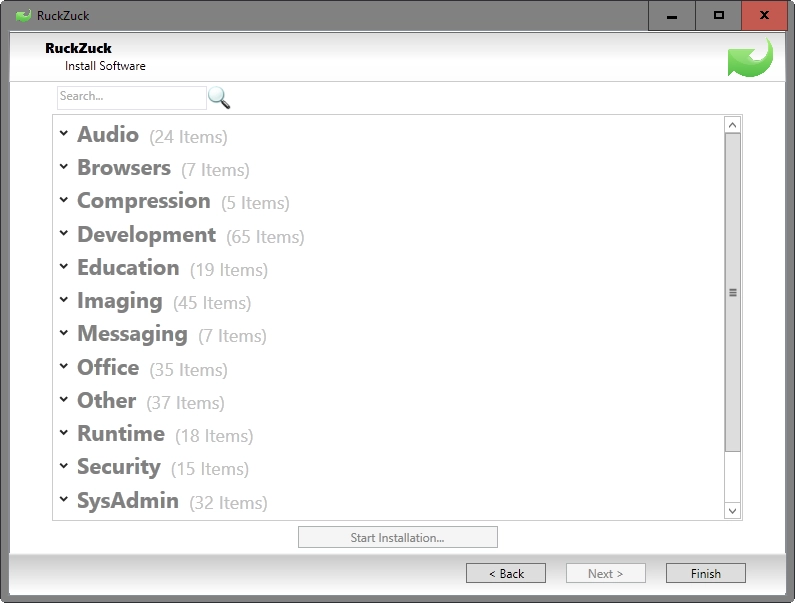Select the Education category heading
The image size is (795, 603).
(x=128, y=268)
